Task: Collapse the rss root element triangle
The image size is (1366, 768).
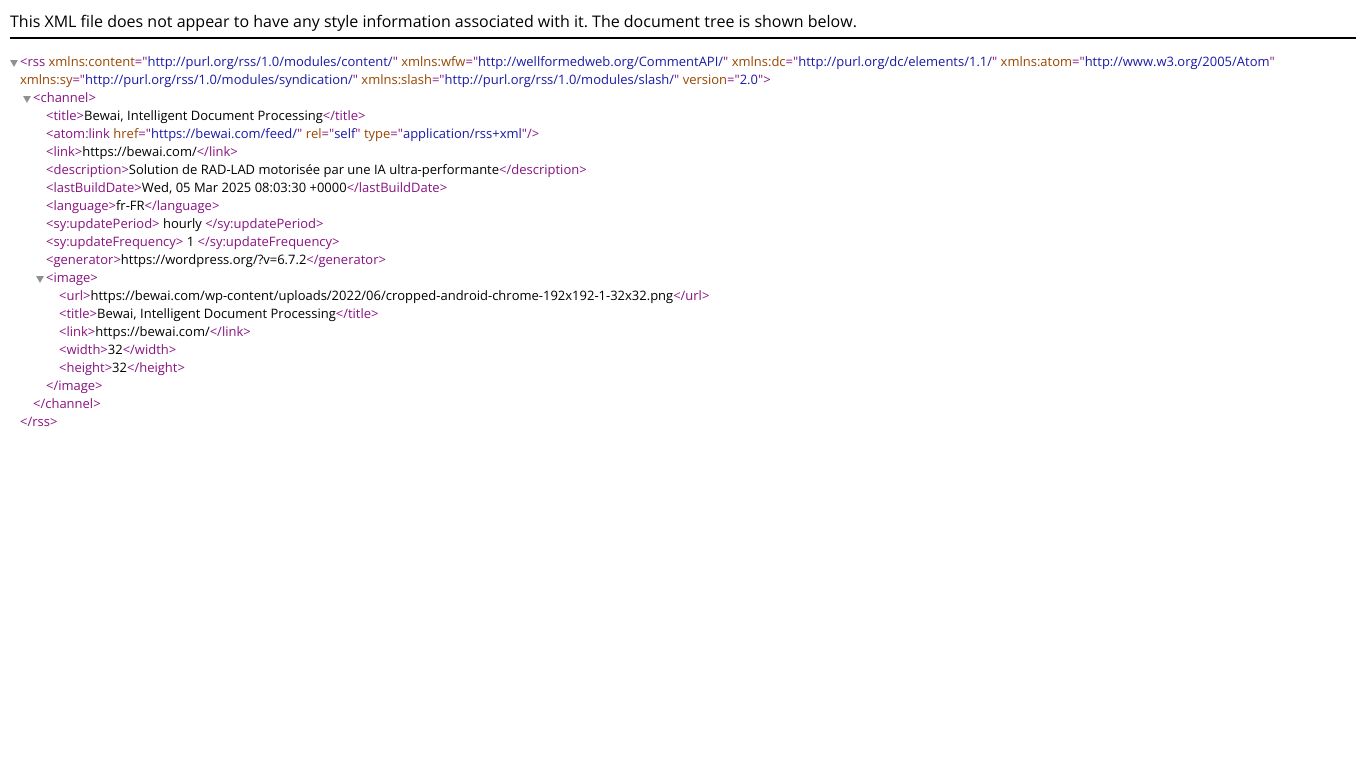Action: click(14, 63)
